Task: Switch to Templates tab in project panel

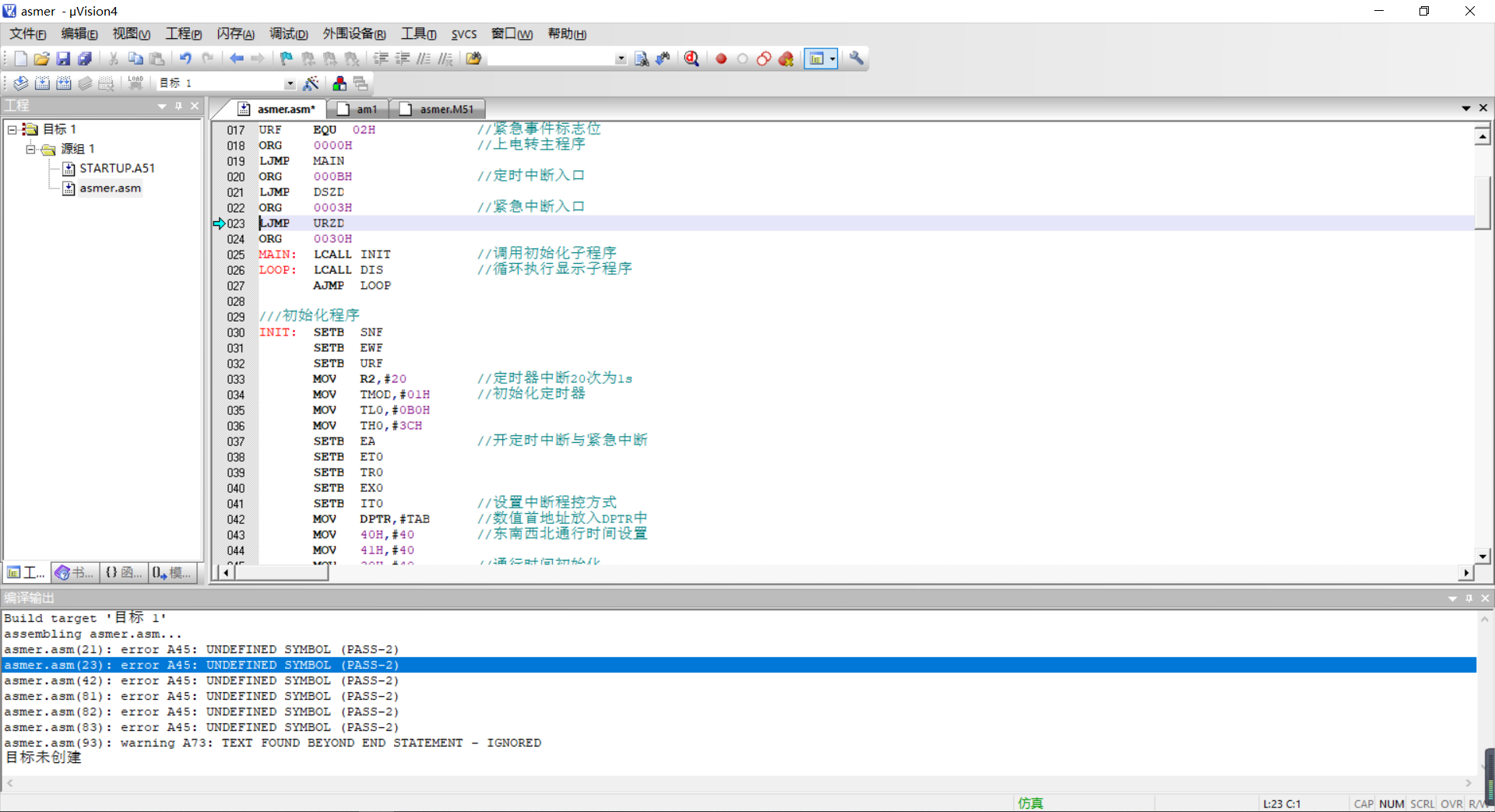Action: coord(171,573)
